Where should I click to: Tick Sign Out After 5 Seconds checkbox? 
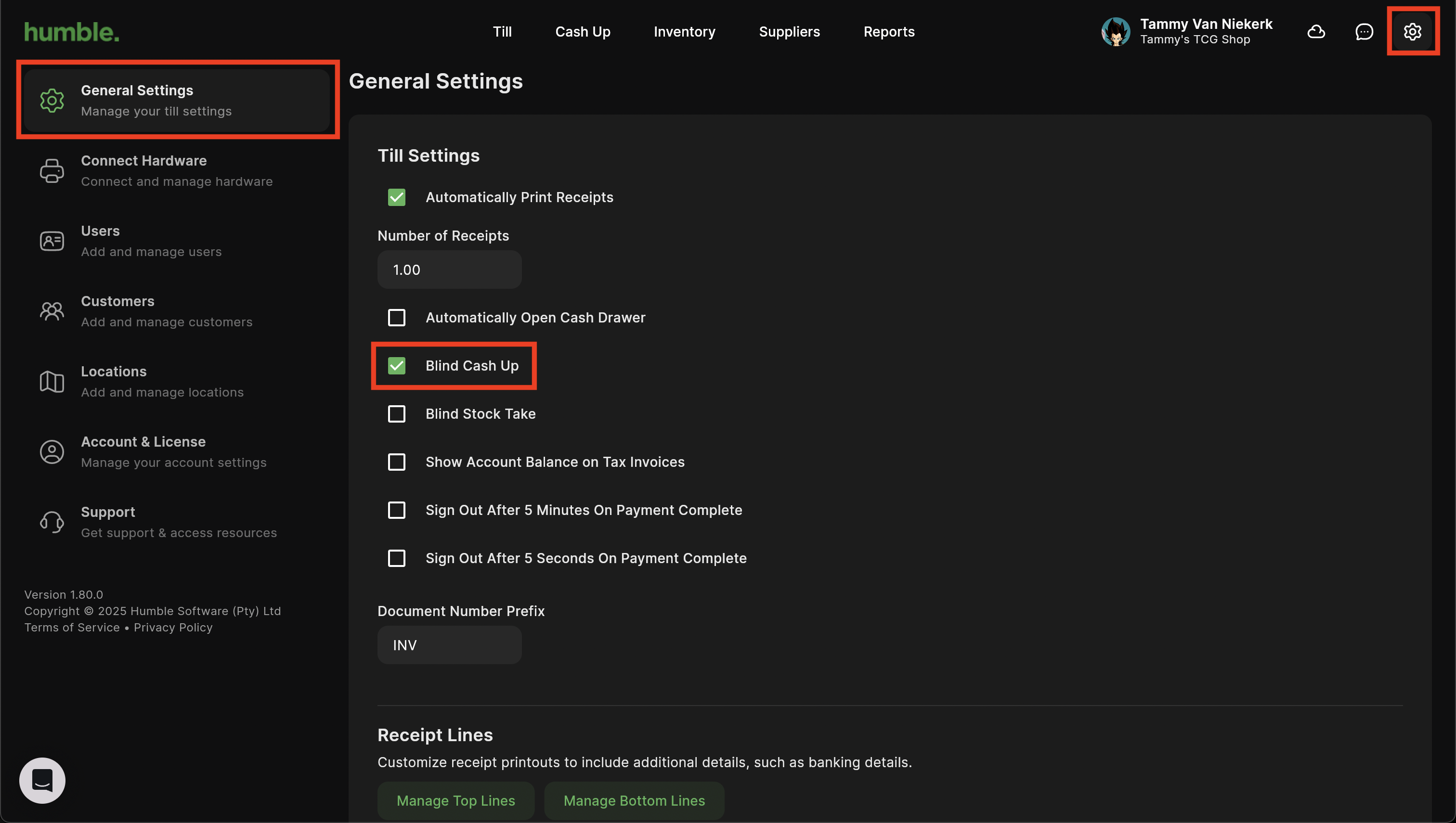[396, 558]
